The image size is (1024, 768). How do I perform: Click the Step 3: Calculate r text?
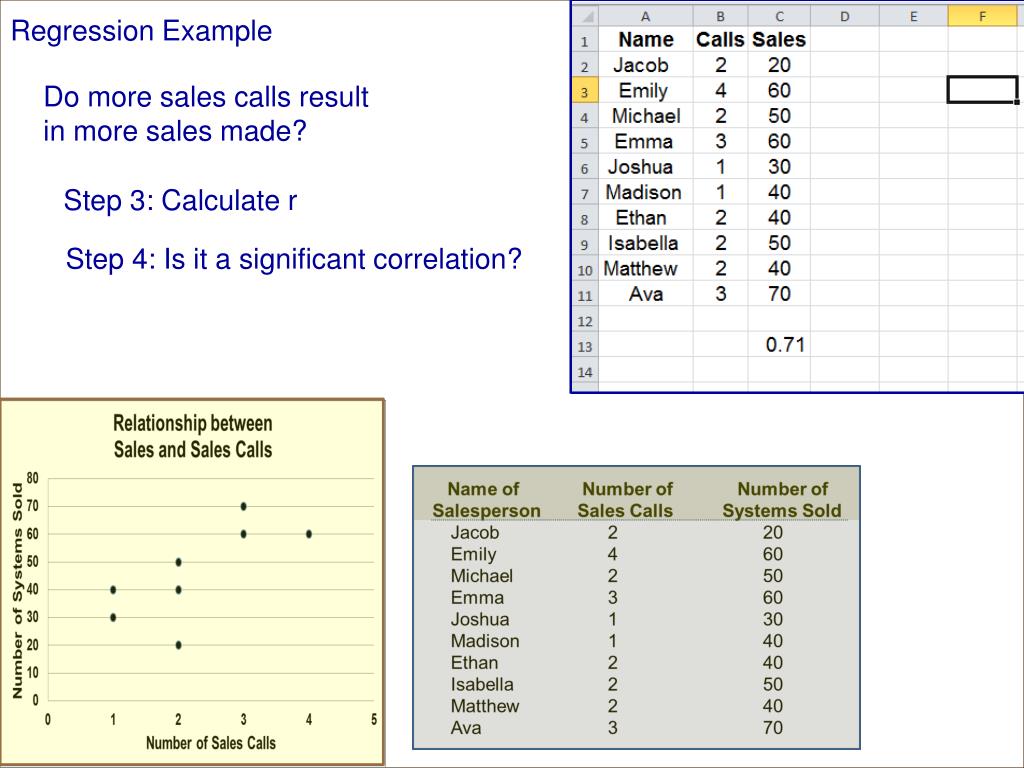coord(181,201)
